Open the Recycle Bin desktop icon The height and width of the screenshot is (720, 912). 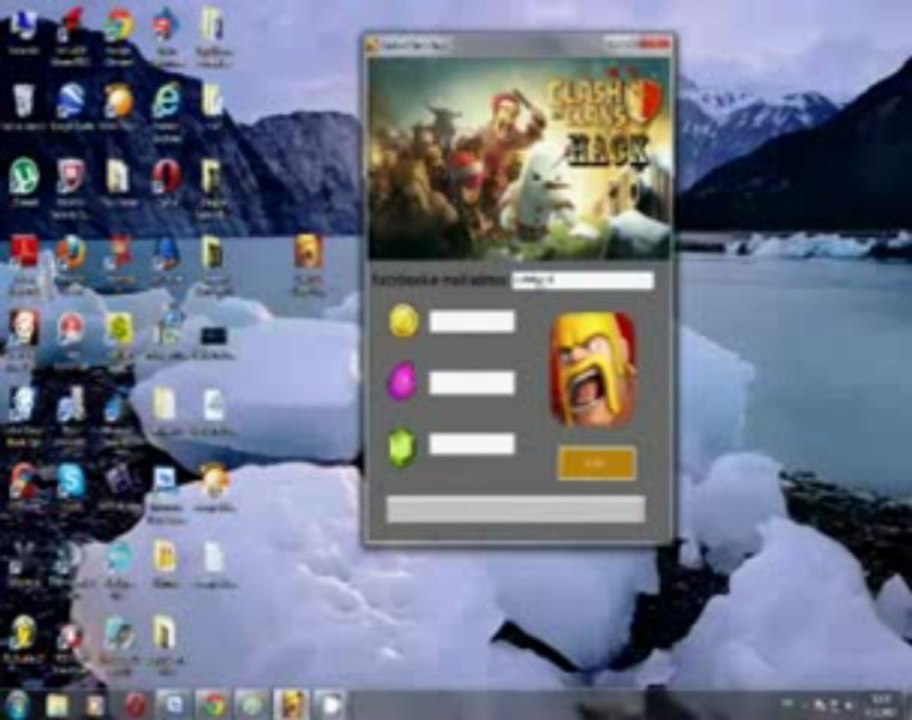click(x=22, y=100)
